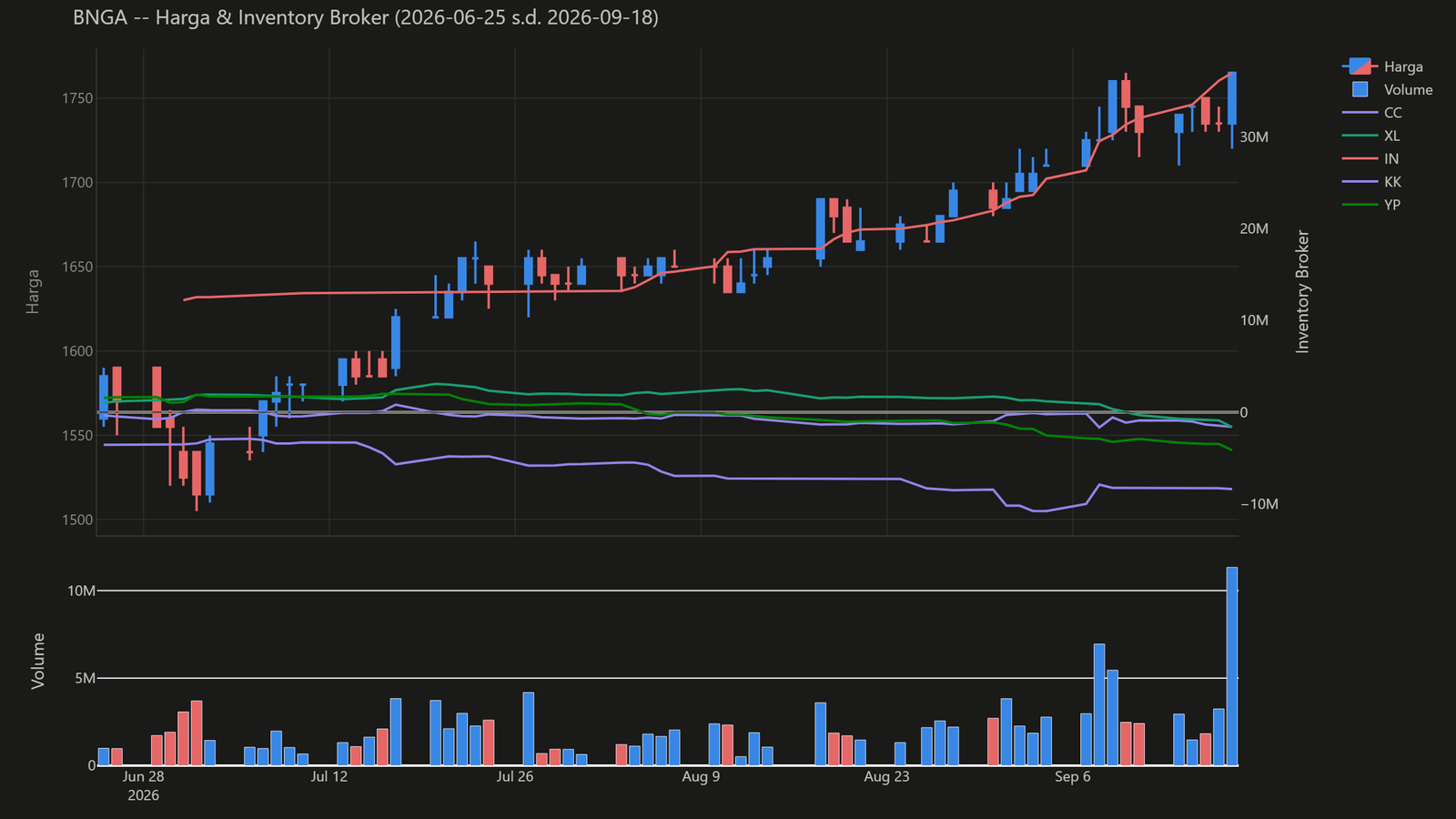Click the '2026' year label on the date axis

point(143,795)
